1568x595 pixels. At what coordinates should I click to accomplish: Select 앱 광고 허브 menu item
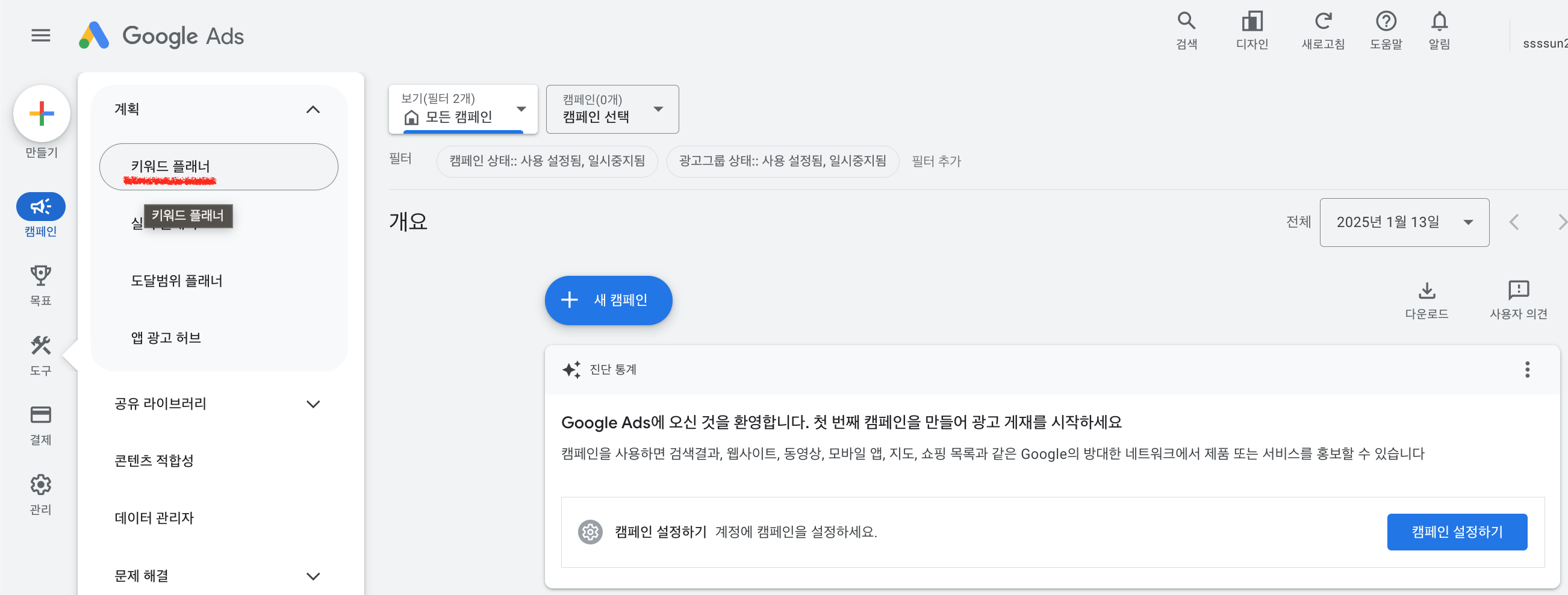(166, 338)
